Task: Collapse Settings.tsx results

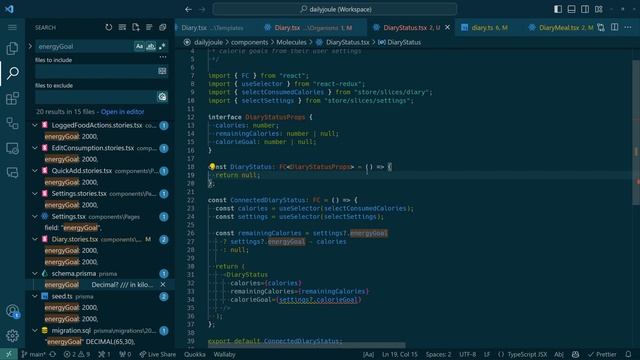Action: pos(35,216)
